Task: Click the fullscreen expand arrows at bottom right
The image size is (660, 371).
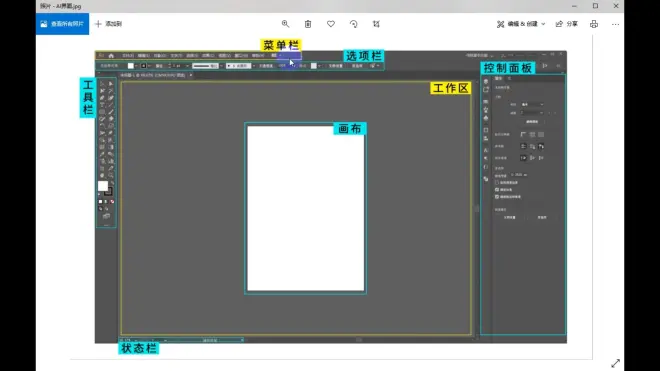Action: [615, 363]
